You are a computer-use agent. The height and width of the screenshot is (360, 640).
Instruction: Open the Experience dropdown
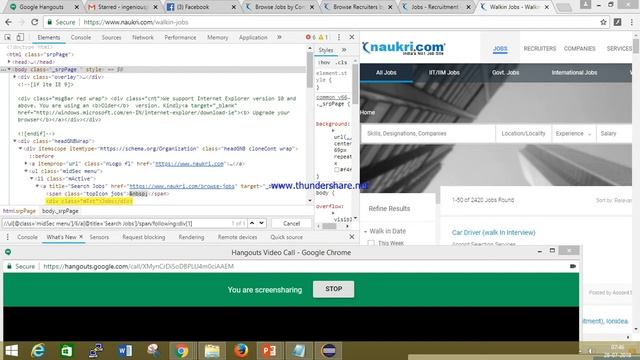point(573,133)
